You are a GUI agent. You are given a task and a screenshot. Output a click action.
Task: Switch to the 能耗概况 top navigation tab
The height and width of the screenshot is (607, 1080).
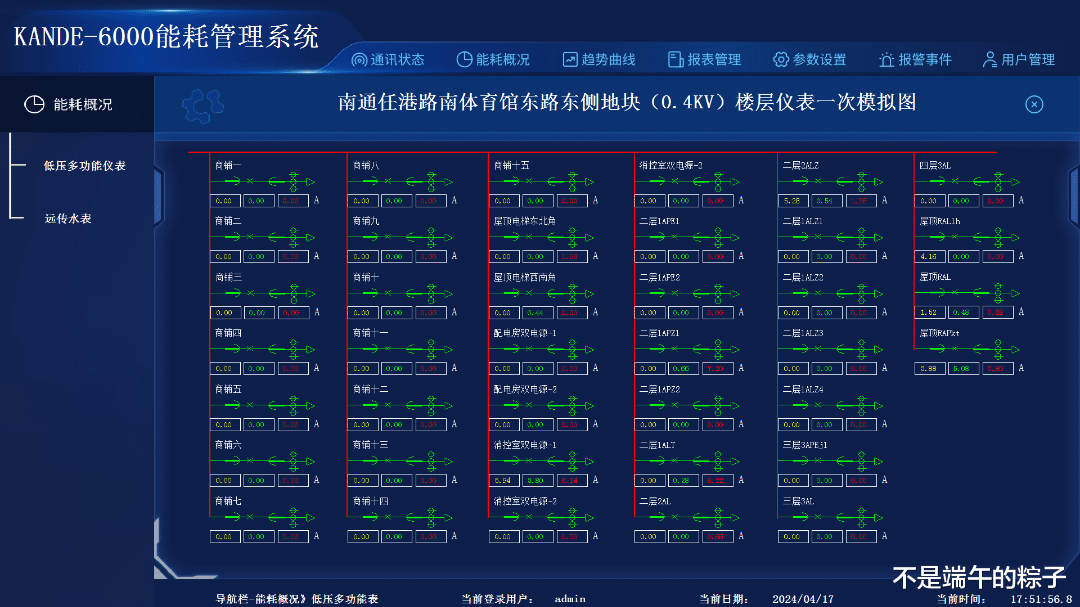[x=493, y=60]
